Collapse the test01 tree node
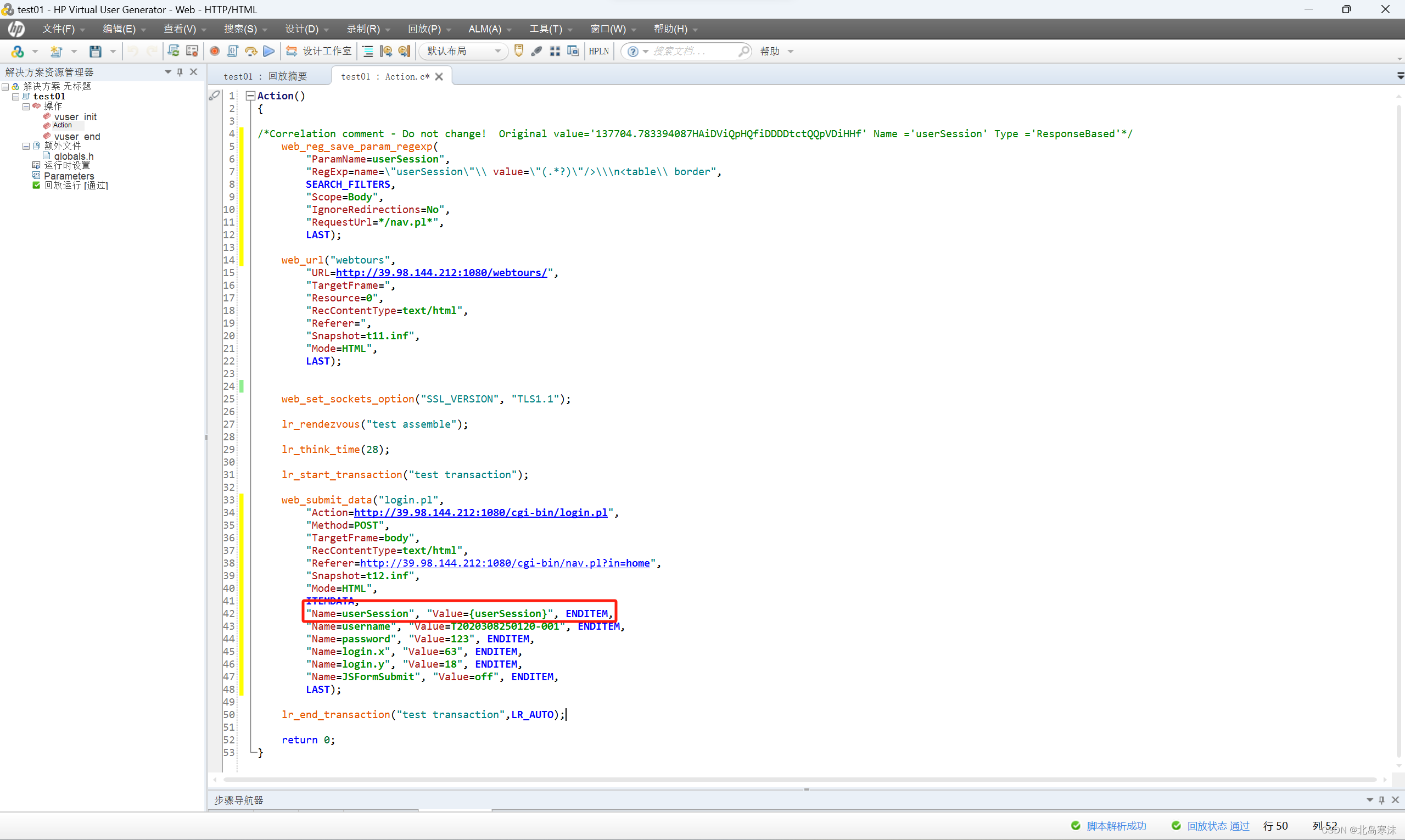Screen dimensions: 1405x840 tap(16, 97)
